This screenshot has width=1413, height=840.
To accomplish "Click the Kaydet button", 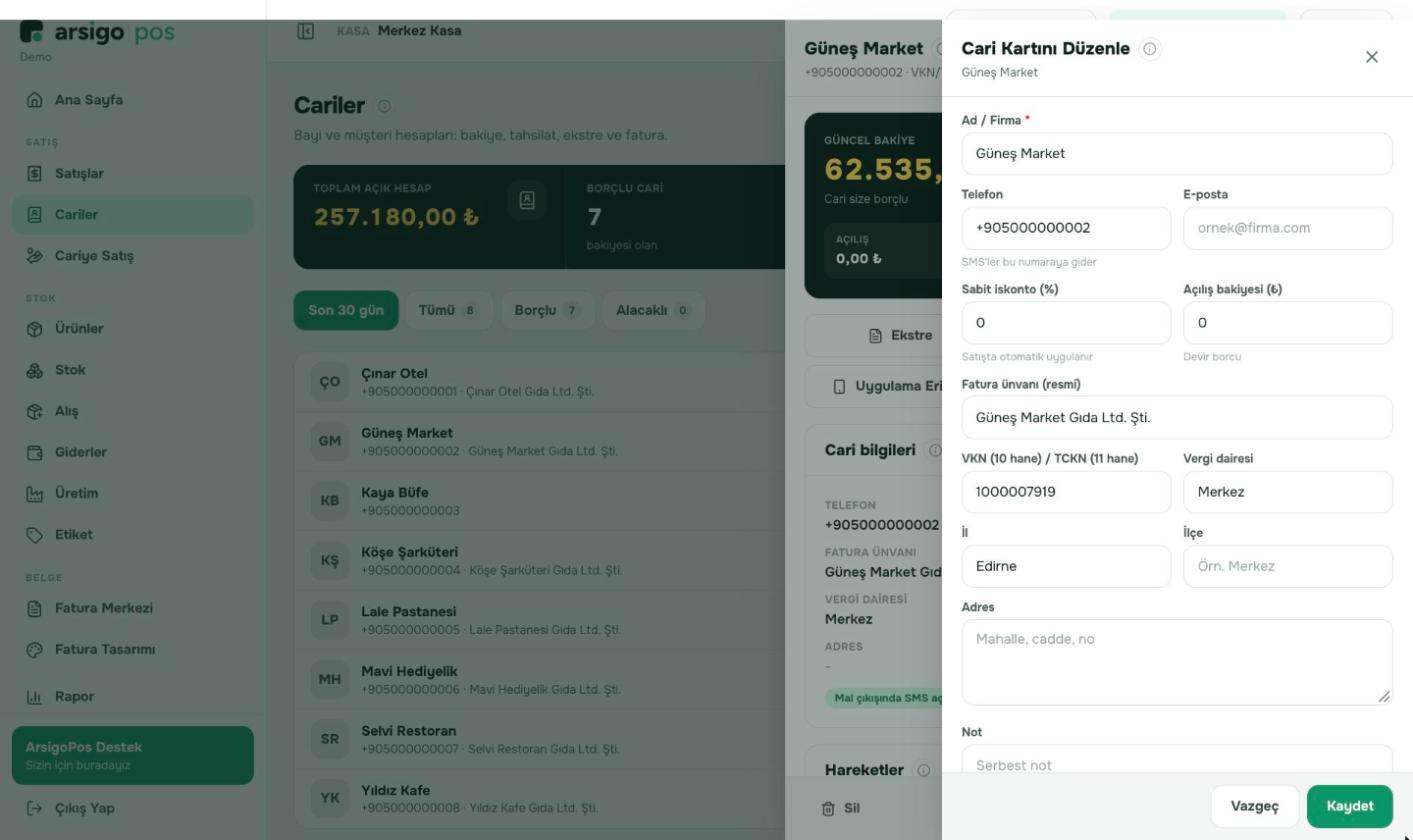I will tap(1350, 806).
